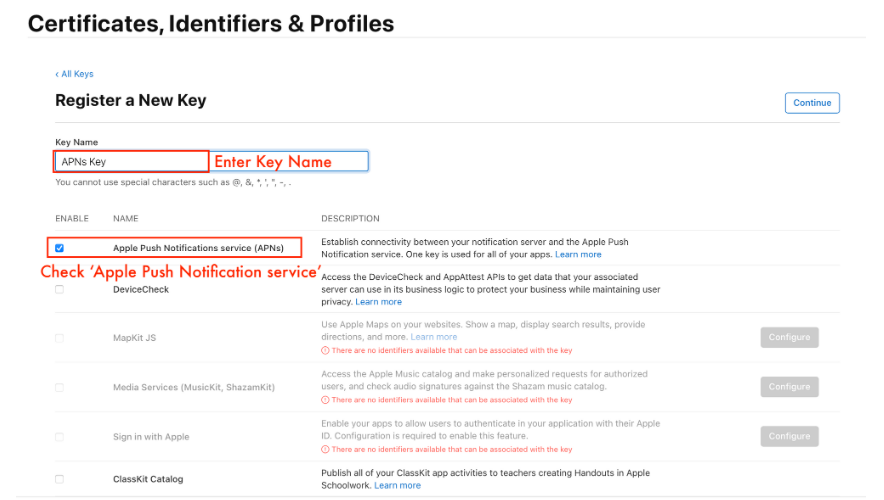Open Learn more link for DeviceCheck
The width and height of the screenshot is (884, 500).
(378, 302)
